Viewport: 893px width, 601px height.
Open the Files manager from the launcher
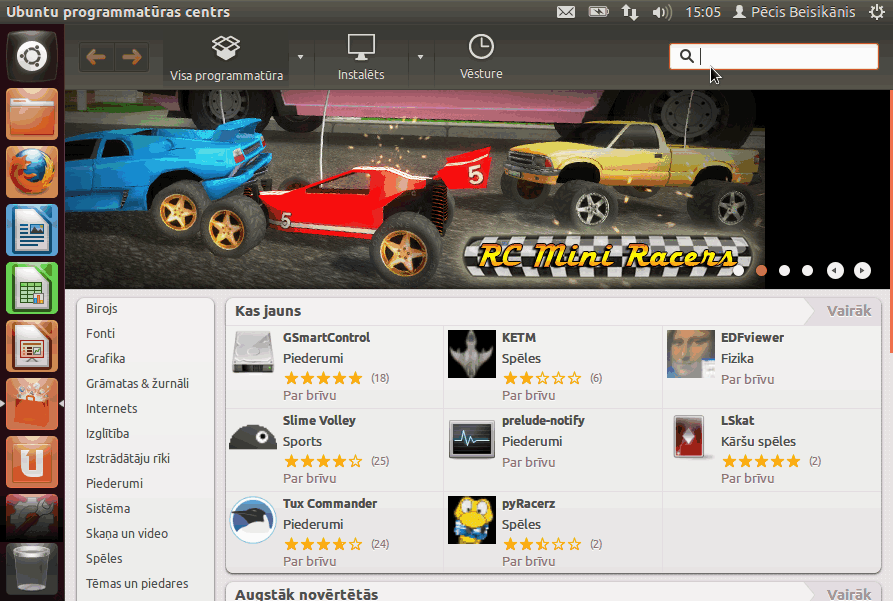point(32,114)
